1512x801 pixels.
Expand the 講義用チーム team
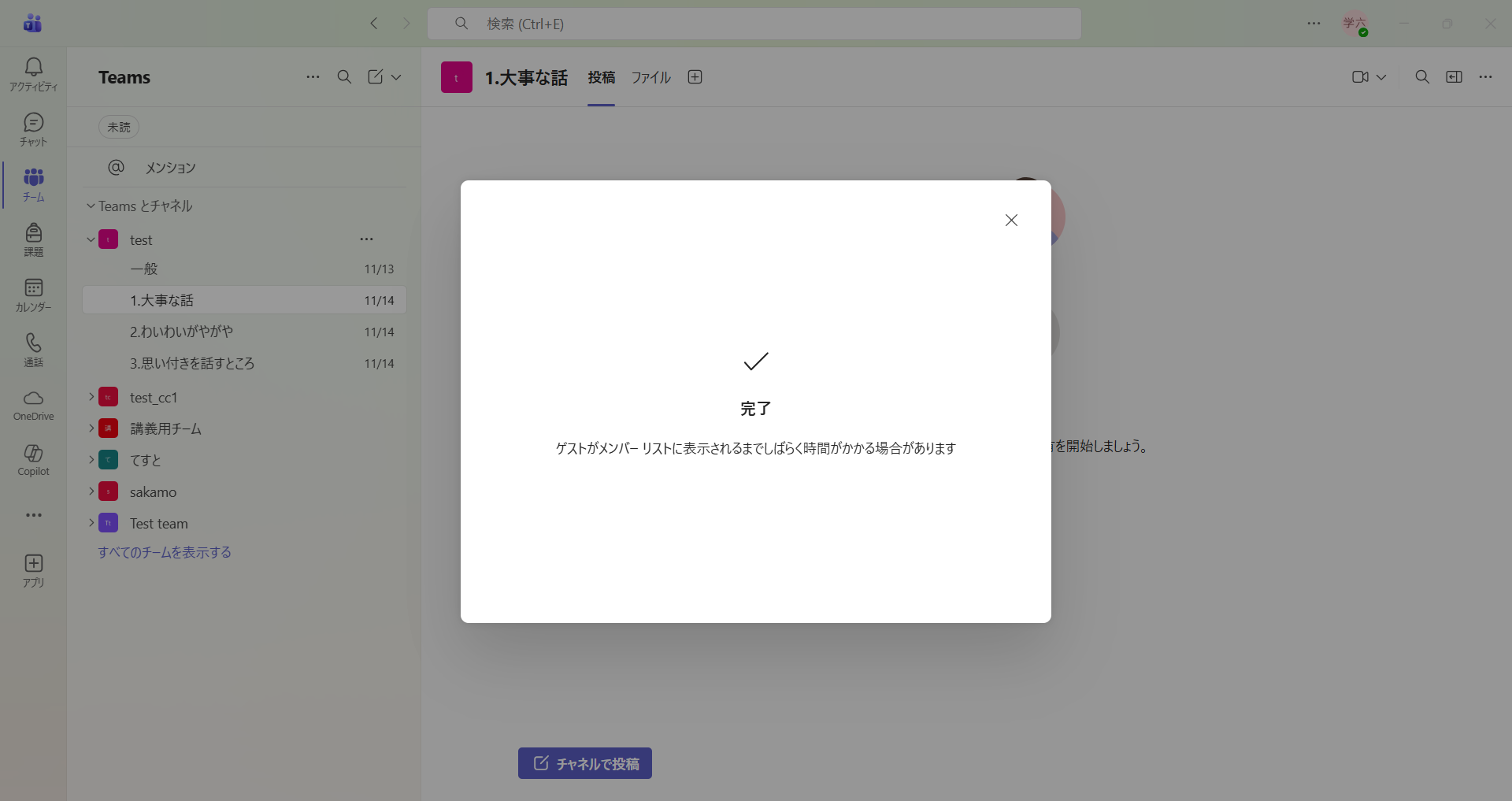(91, 428)
